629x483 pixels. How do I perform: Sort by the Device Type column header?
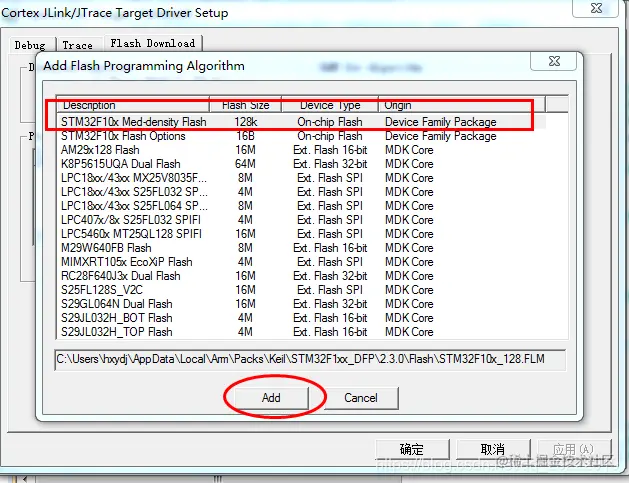pos(330,105)
